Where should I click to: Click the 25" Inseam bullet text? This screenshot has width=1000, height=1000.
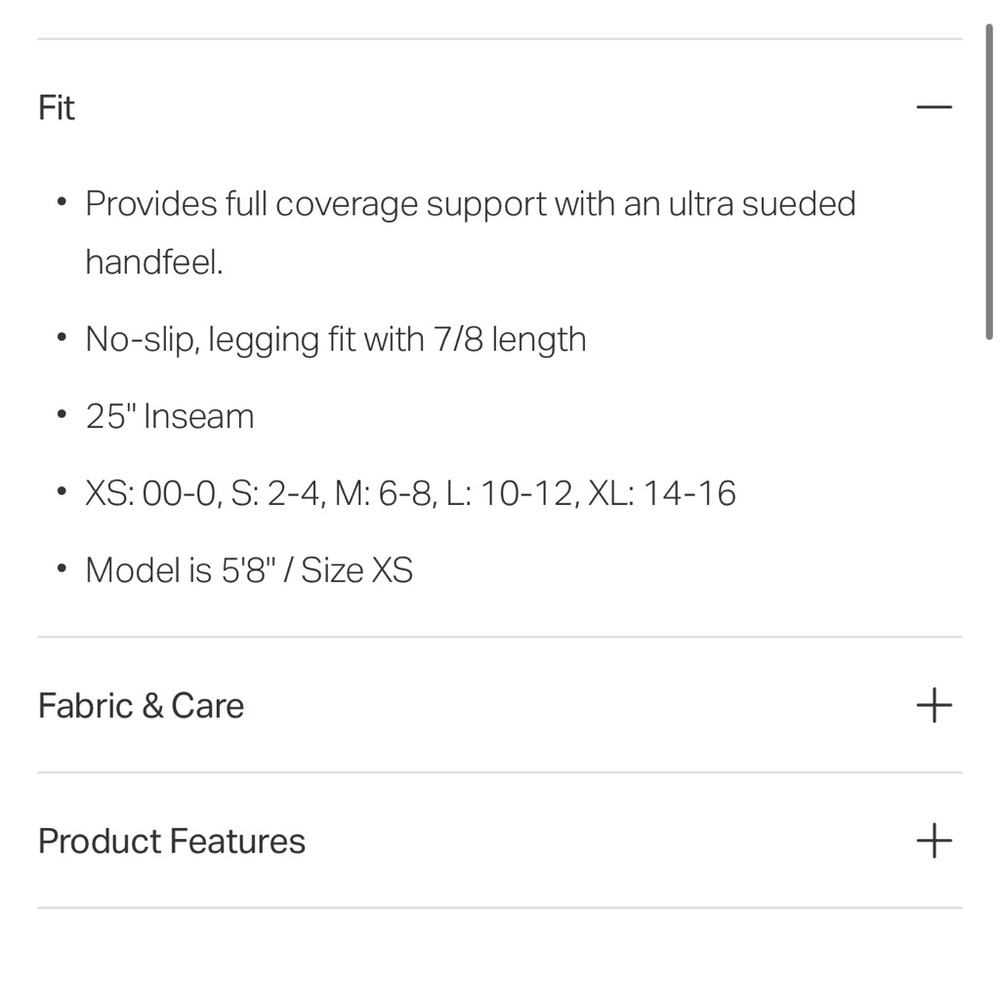point(170,417)
